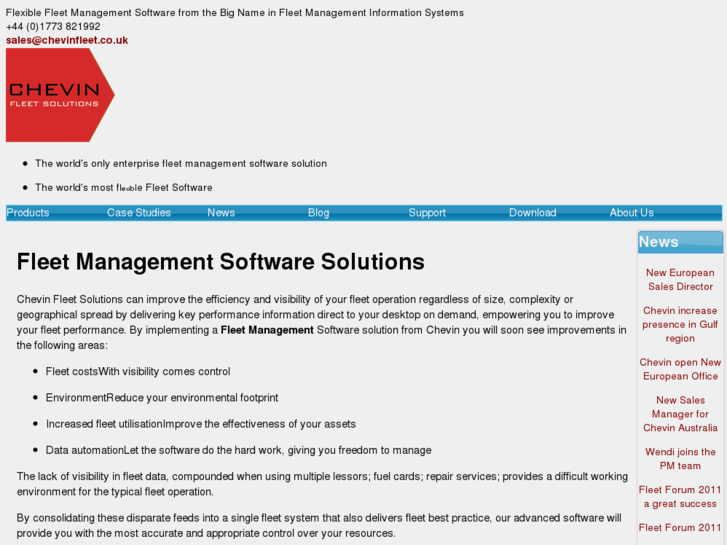Select 'The world's most flexible Fleet Software' bullet
Viewport: 727px width, 545px height.
(124, 187)
